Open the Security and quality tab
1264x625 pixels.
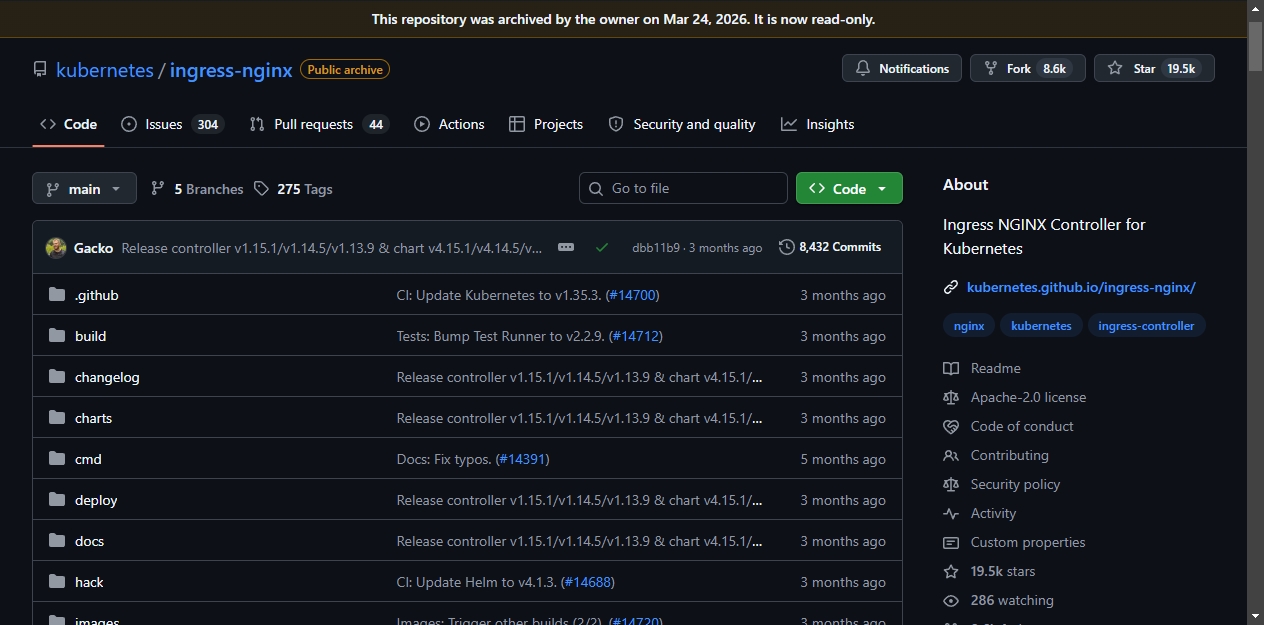pyautogui.click(x=682, y=124)
